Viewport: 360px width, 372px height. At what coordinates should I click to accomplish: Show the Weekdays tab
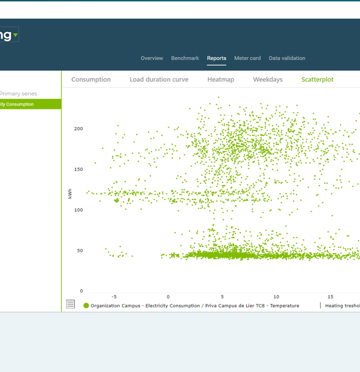coord(268,80)
